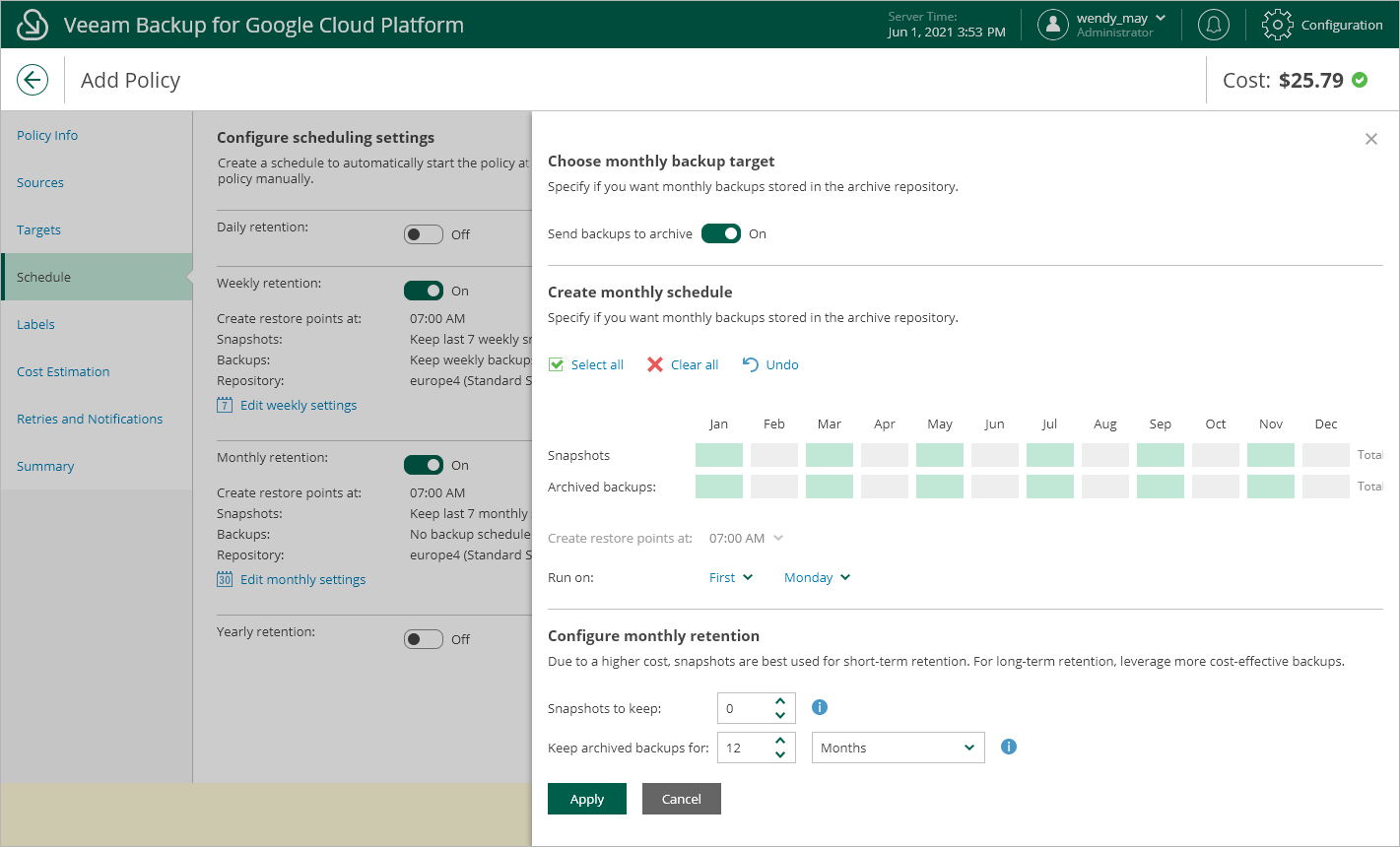The height and width of the screenshot is (847, 1400).
Task: Toggle Yearly retention switch
Action: pos(424,639)
